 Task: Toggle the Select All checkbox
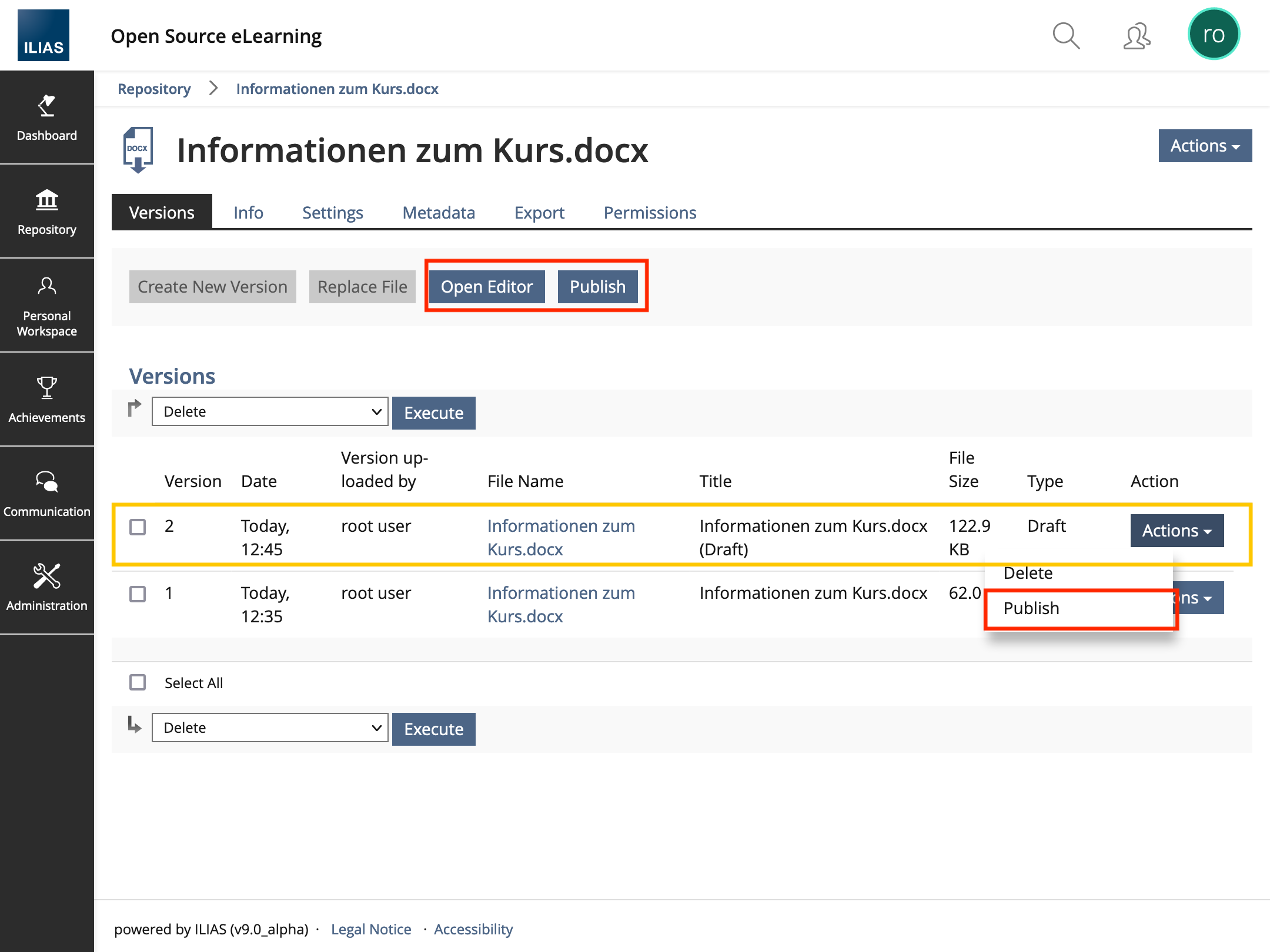coord(138,682)
